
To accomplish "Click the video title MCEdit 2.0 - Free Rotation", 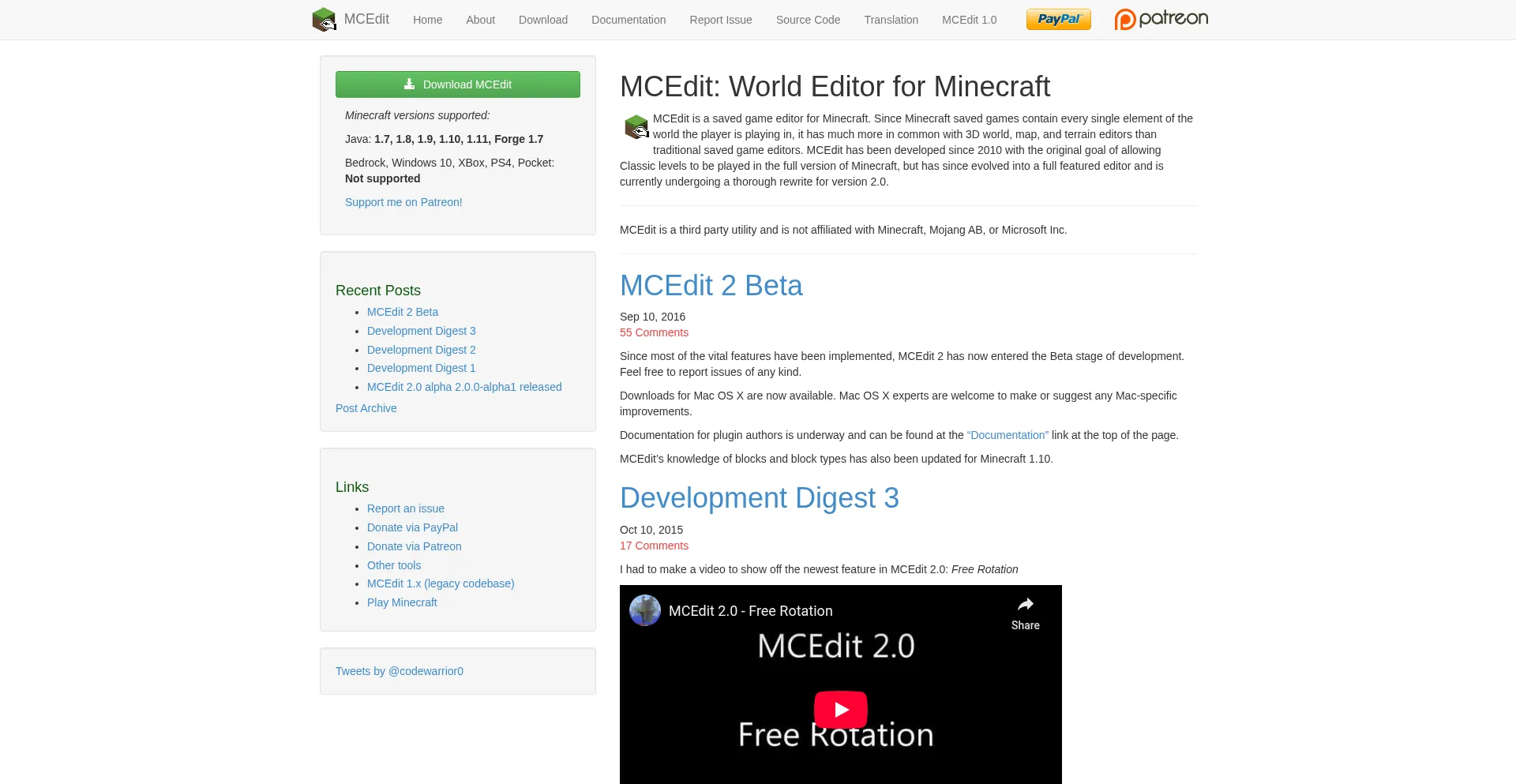I will pos(750,611).
